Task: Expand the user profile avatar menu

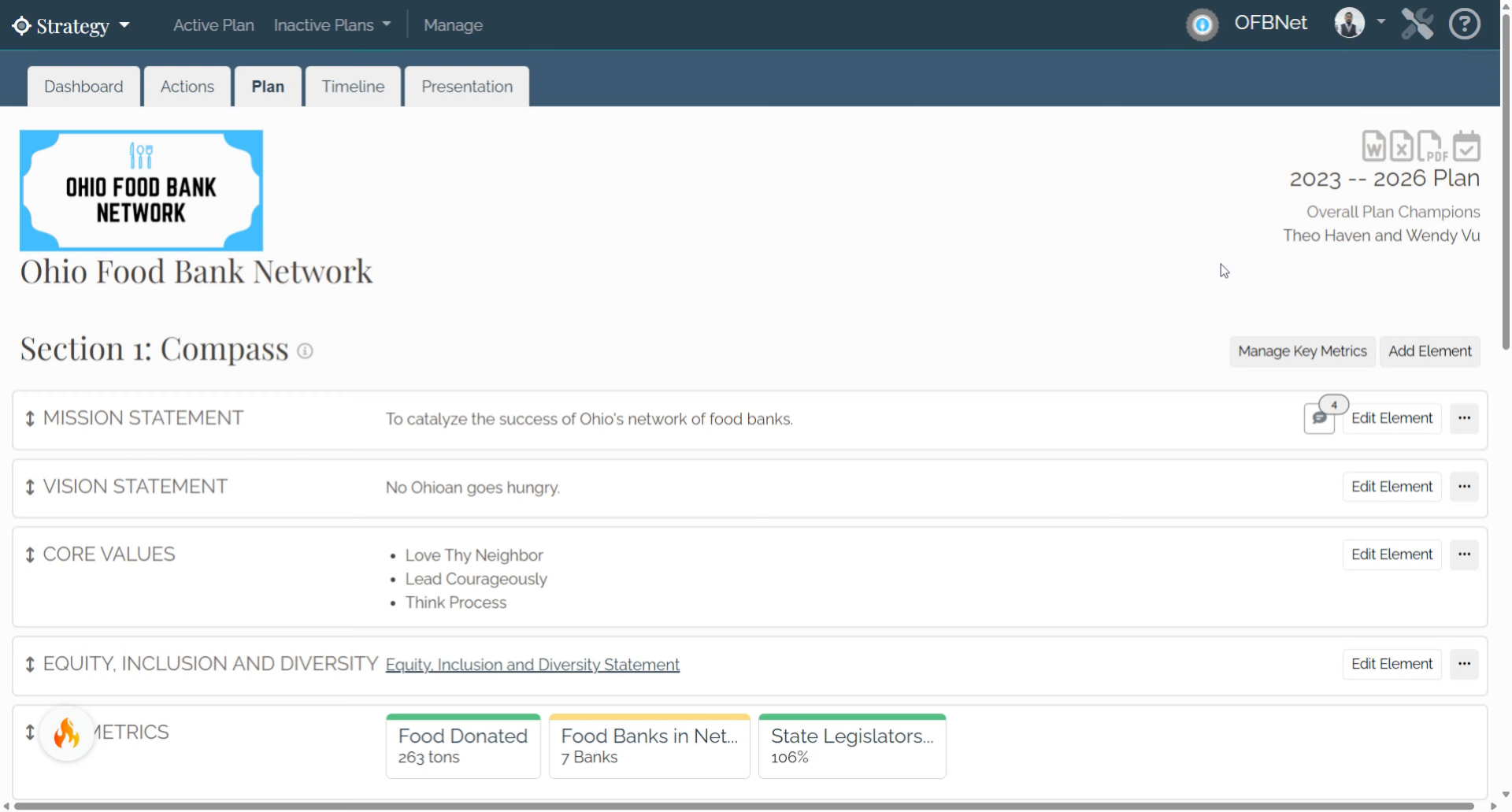Action: tap(1359, 23)
